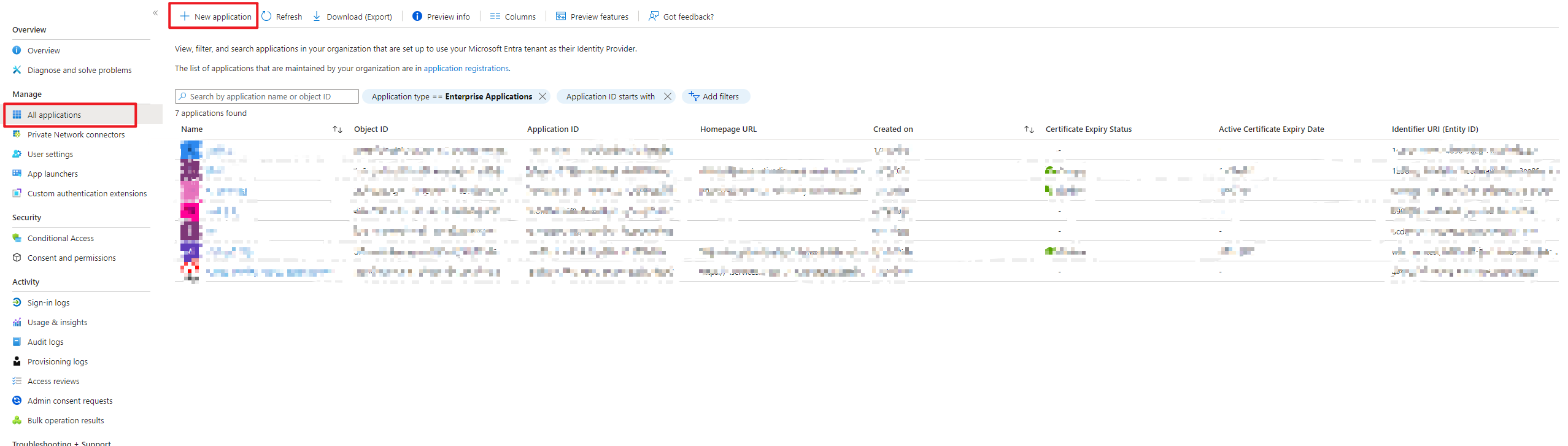Image resolution: width=1568 pixels, height=446 pixels.
Task: Collapse the left navigation pane chevron
Action: tap(155, 13)
